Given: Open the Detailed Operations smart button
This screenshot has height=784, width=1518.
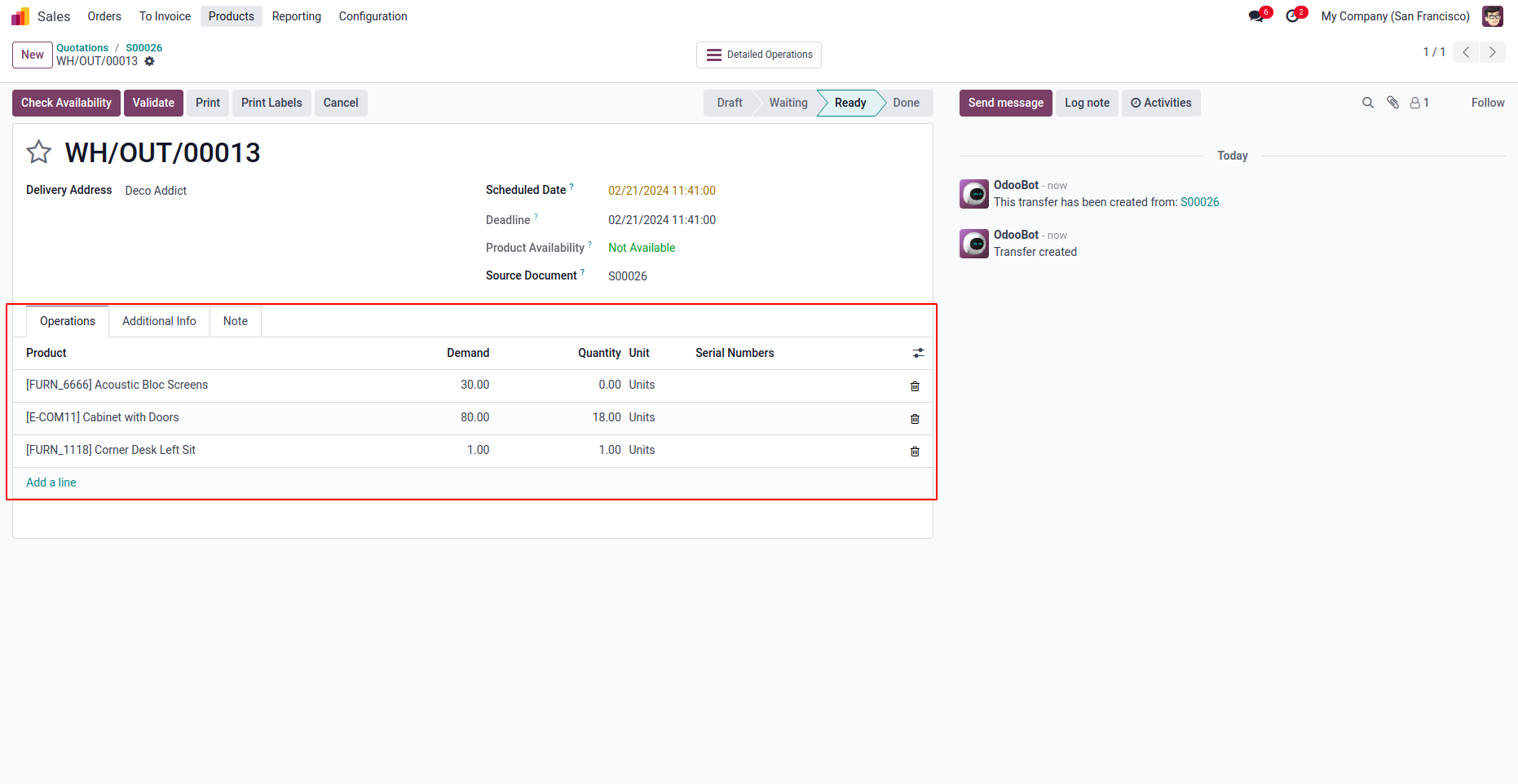Looking at the screenshot, I should point(759,55).
